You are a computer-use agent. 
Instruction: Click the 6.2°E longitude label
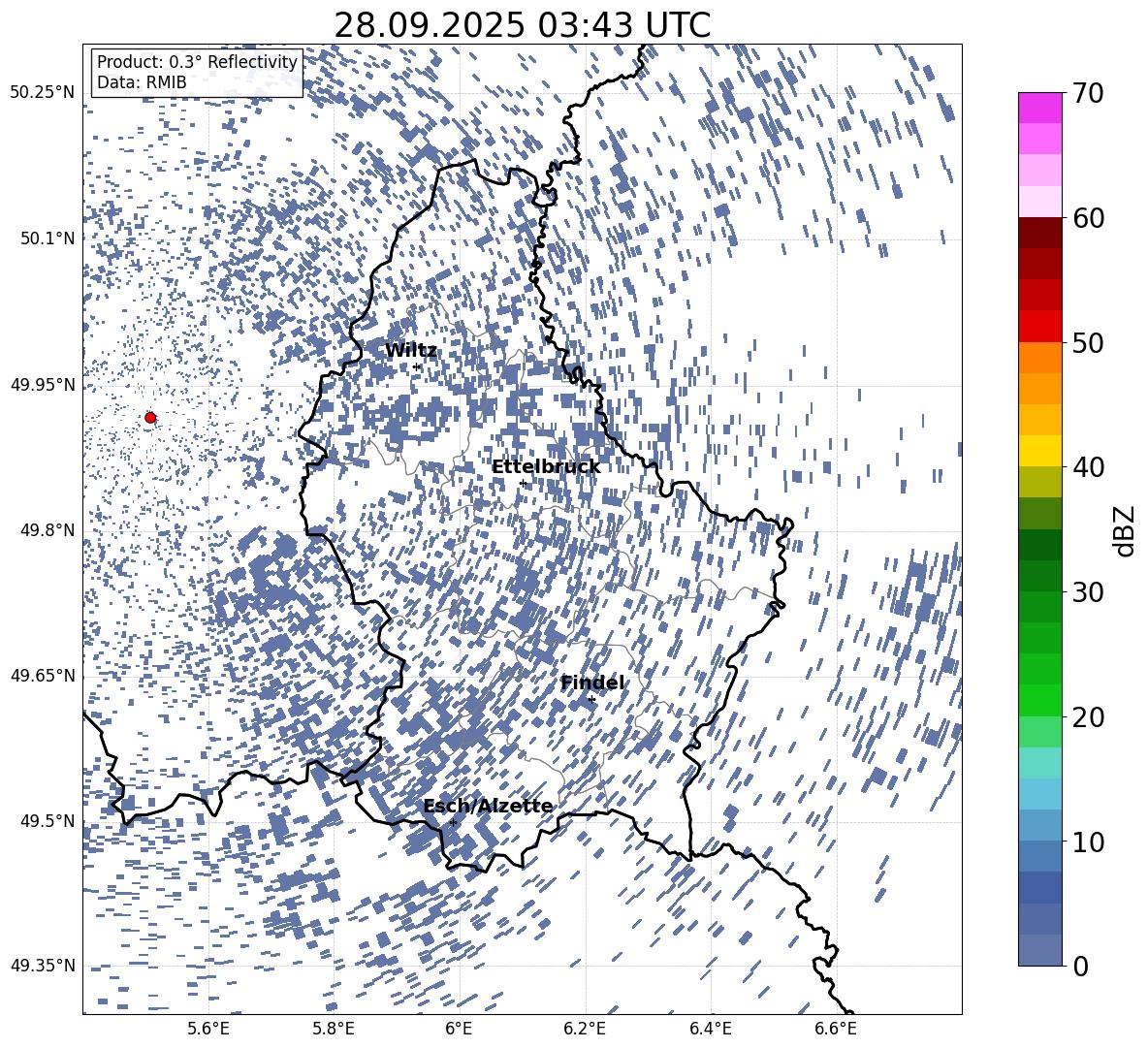[x=585, y=1029]
